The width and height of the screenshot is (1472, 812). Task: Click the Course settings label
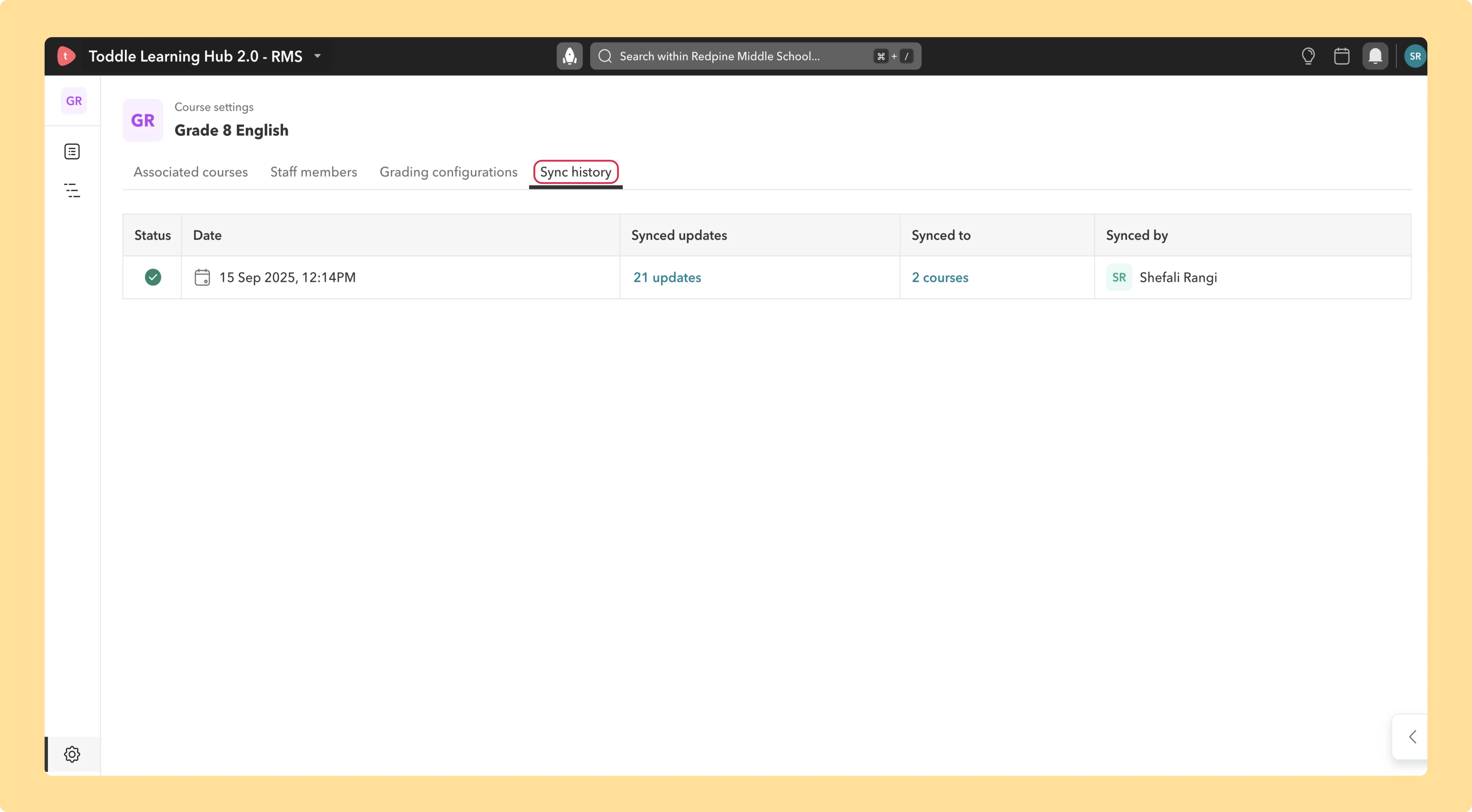pos(214,108)
